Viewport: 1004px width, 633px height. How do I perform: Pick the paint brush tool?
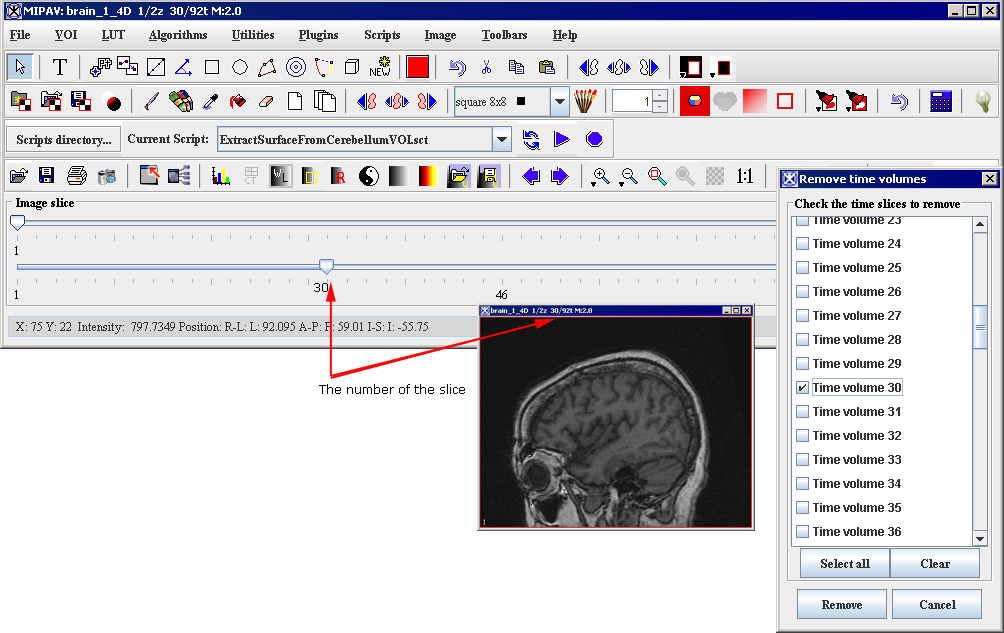tap(151, 102)
